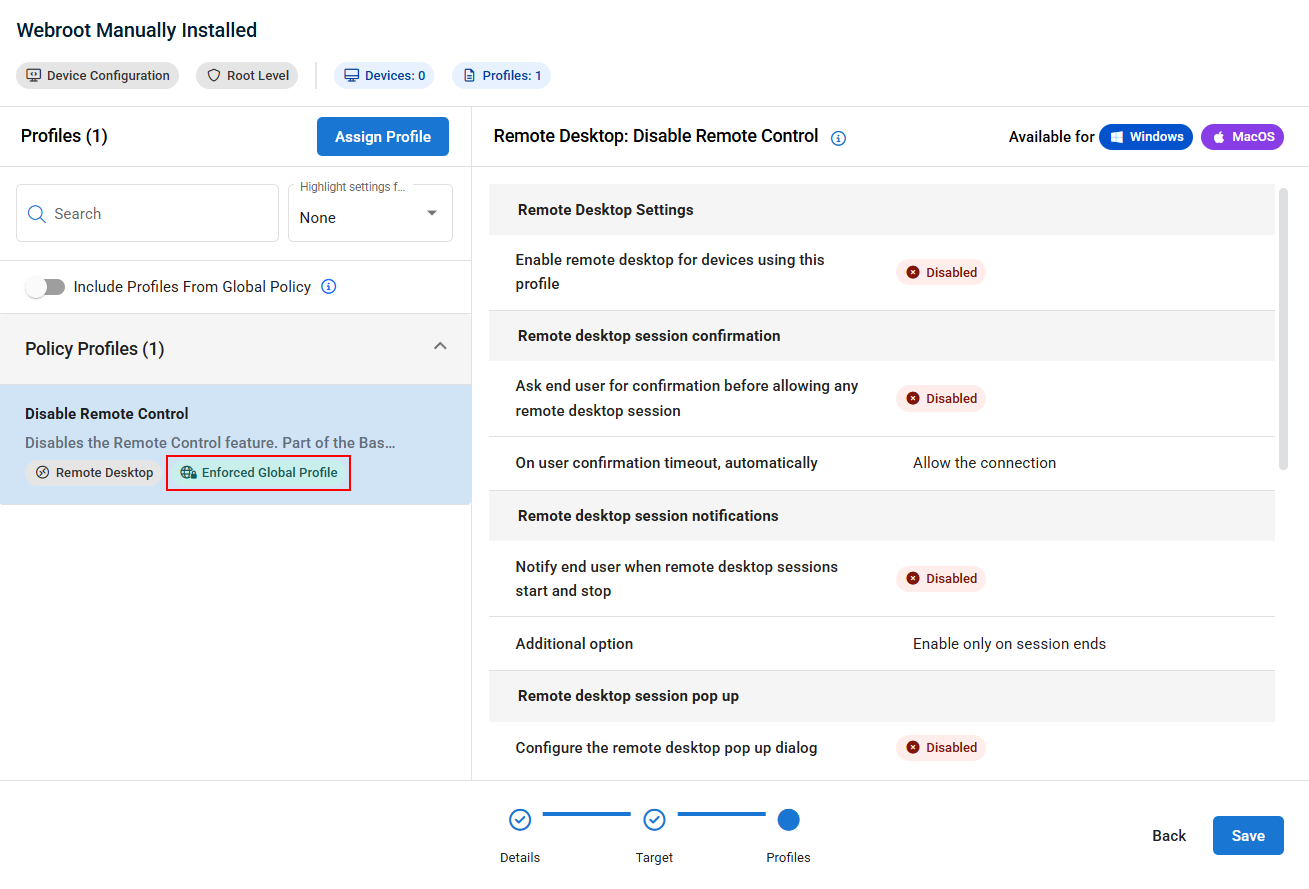The image size is (1309, 889).
Task: Click the Apple logo in MacOS badge
Action: 1219,137
